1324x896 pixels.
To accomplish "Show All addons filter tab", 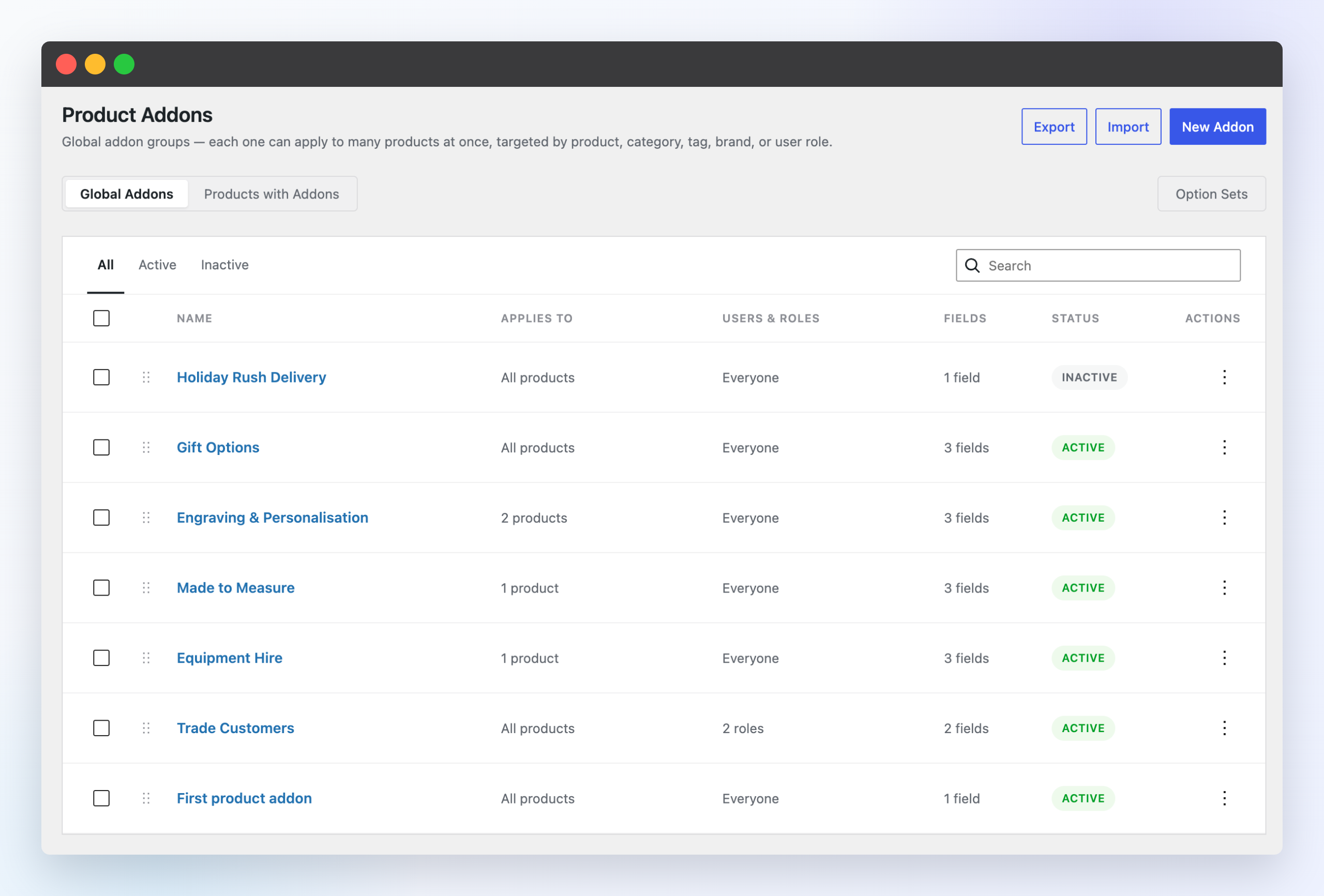I will point(106,265).
